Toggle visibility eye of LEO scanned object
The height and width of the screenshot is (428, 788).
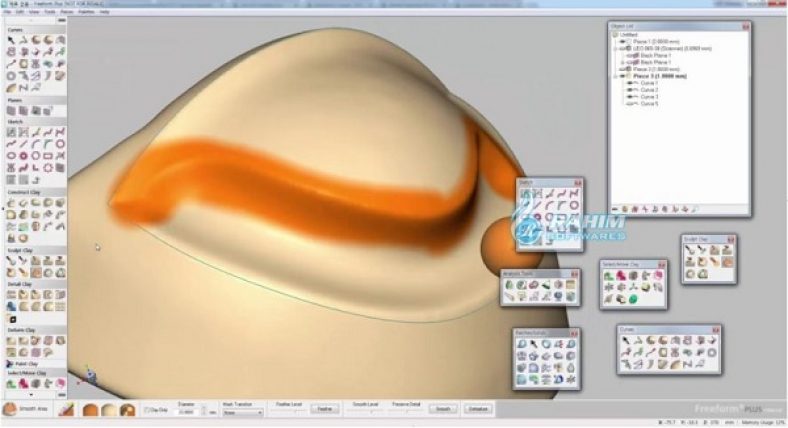pos(622,49)
